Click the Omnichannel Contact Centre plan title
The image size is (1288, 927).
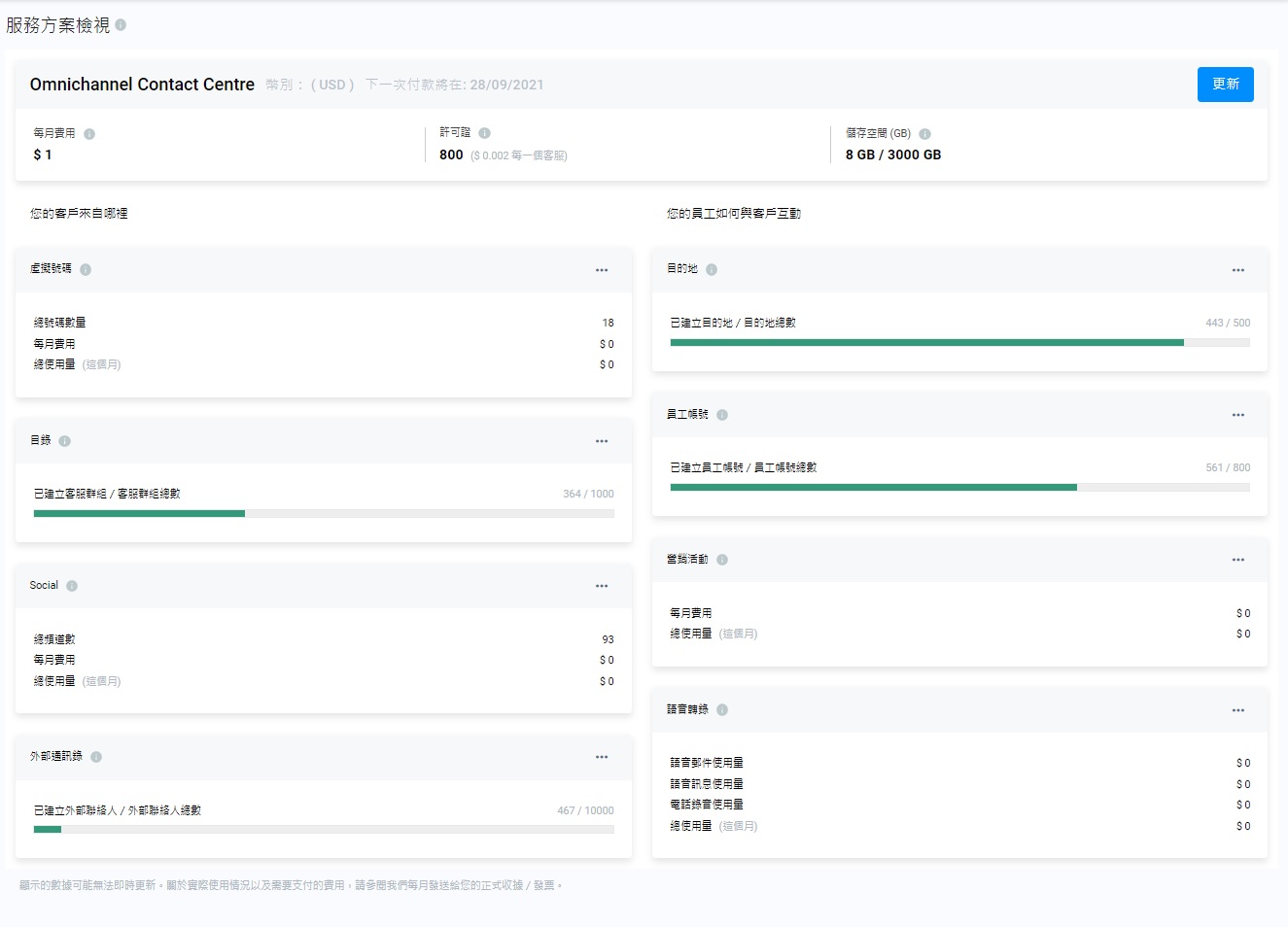pos(142,85)
